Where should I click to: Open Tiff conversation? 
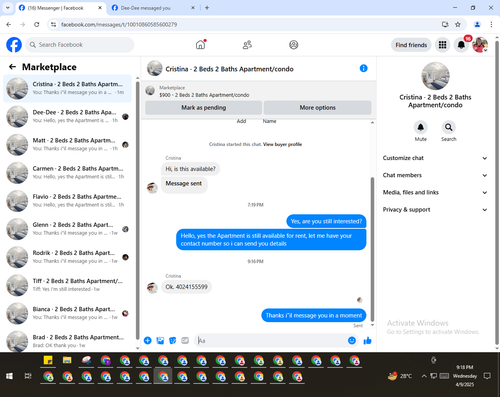click(x=68, y=285)
